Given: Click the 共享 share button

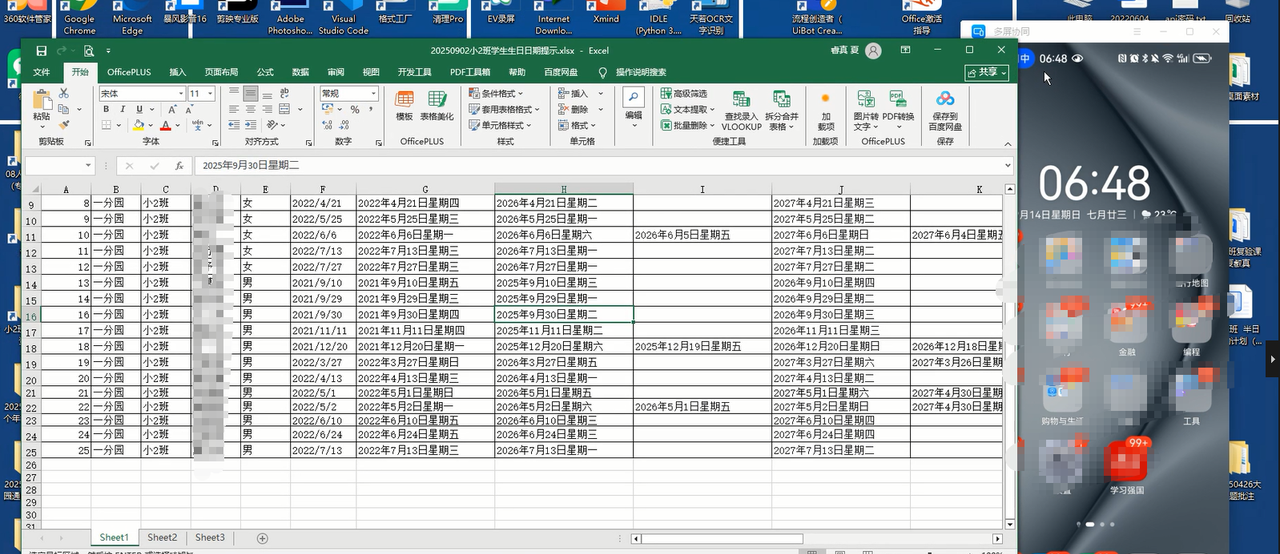Looking at the screenshot, I should pos(986,72).
